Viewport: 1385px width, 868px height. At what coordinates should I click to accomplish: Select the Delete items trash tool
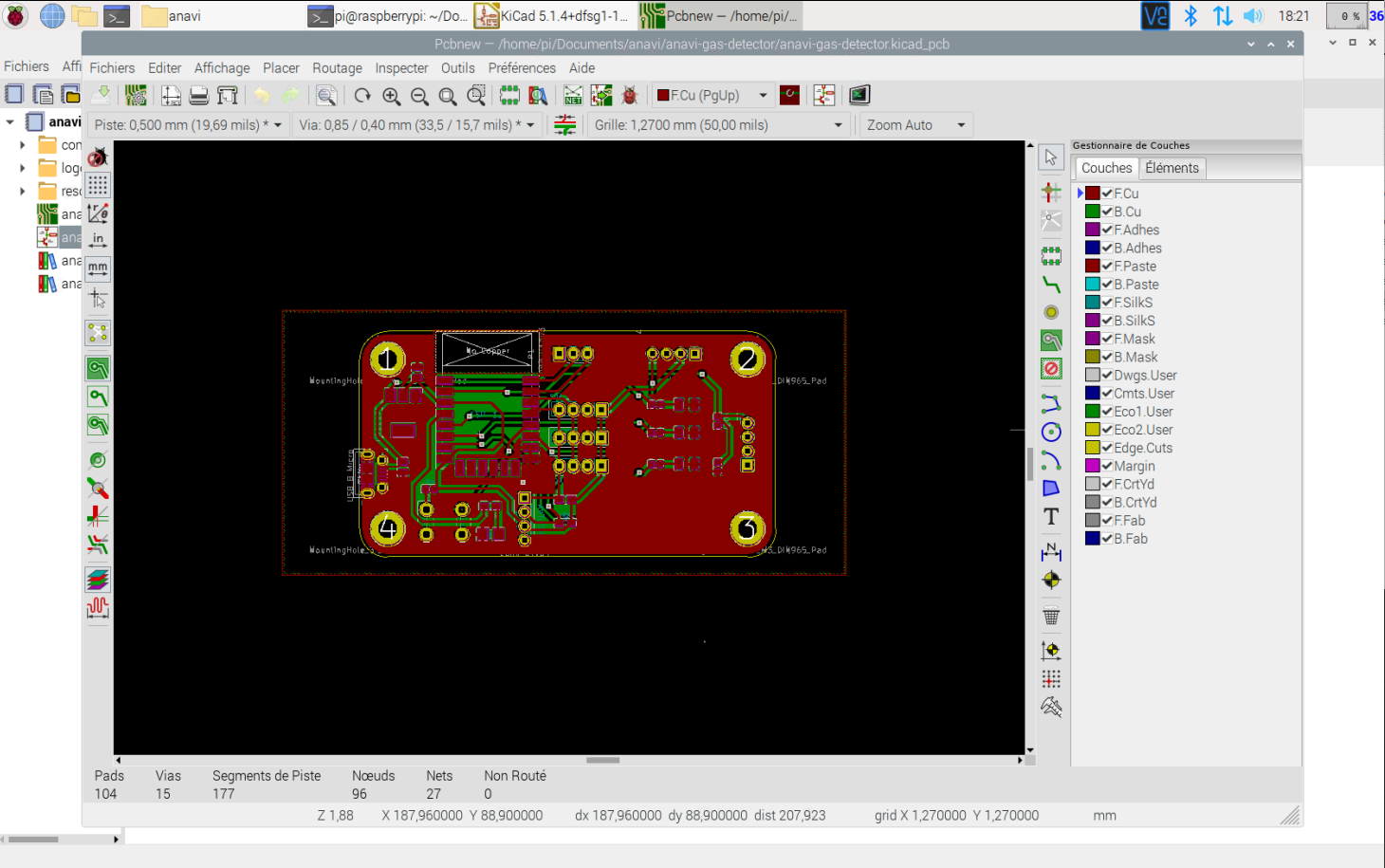pyautogui.click(x=1051, y=617)
